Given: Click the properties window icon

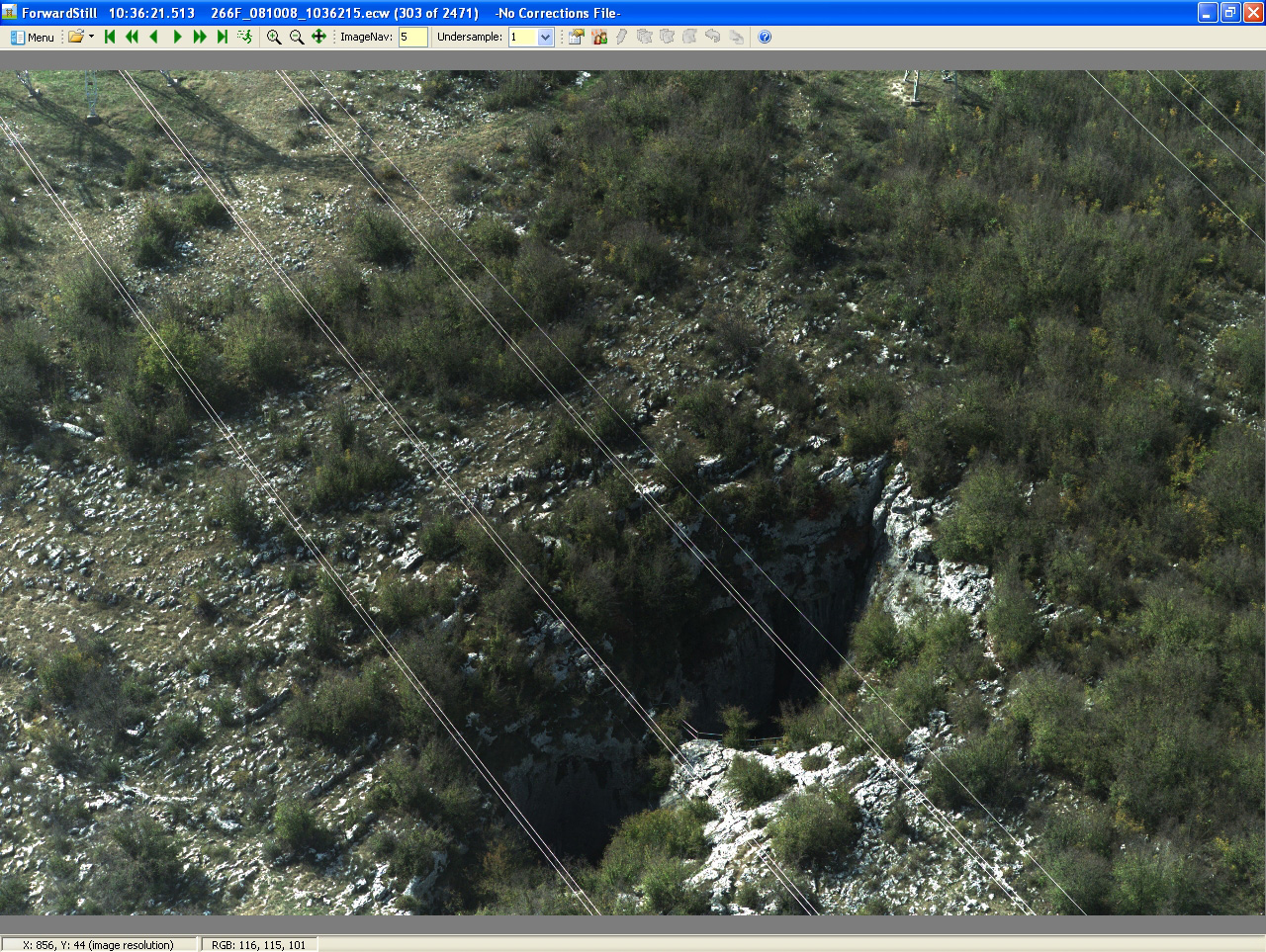Looking at the screenshot, I should (576, 37).
